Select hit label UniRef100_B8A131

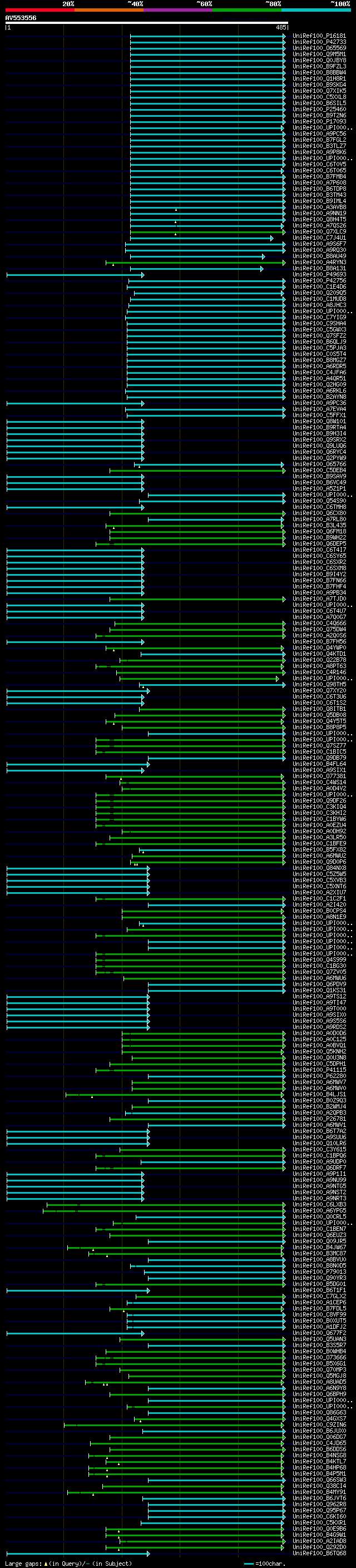tap(319, 269)
